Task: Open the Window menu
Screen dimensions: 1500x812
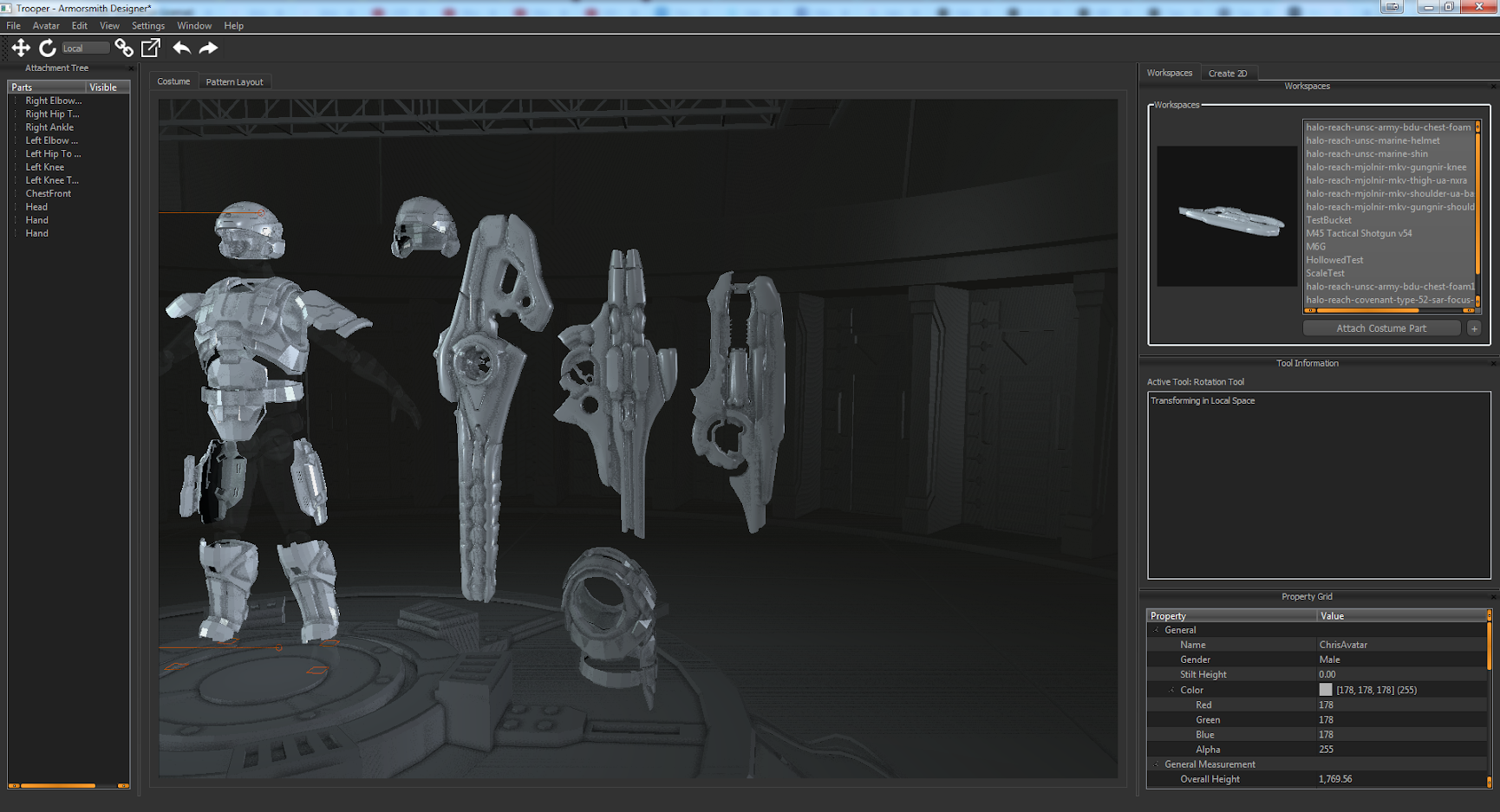Action: pos(194,26)
